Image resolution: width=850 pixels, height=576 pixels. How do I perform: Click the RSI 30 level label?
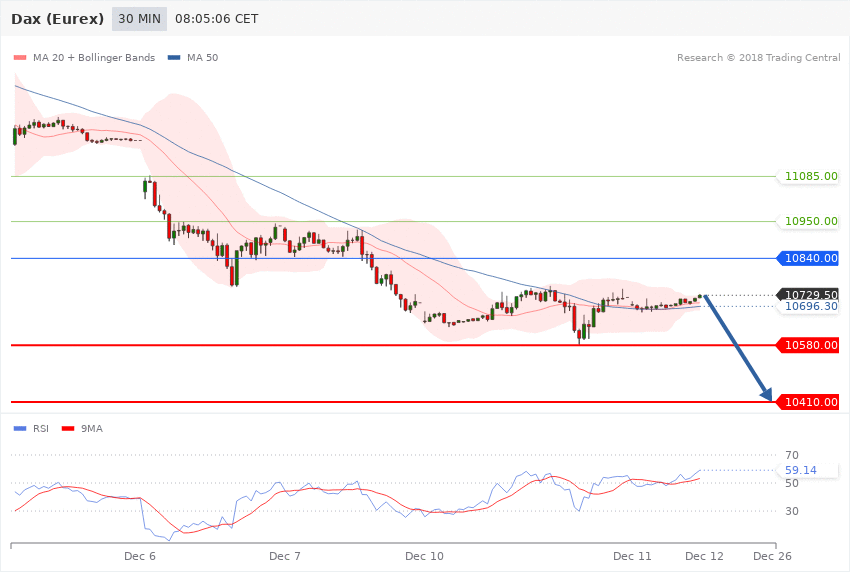(792, 512)
